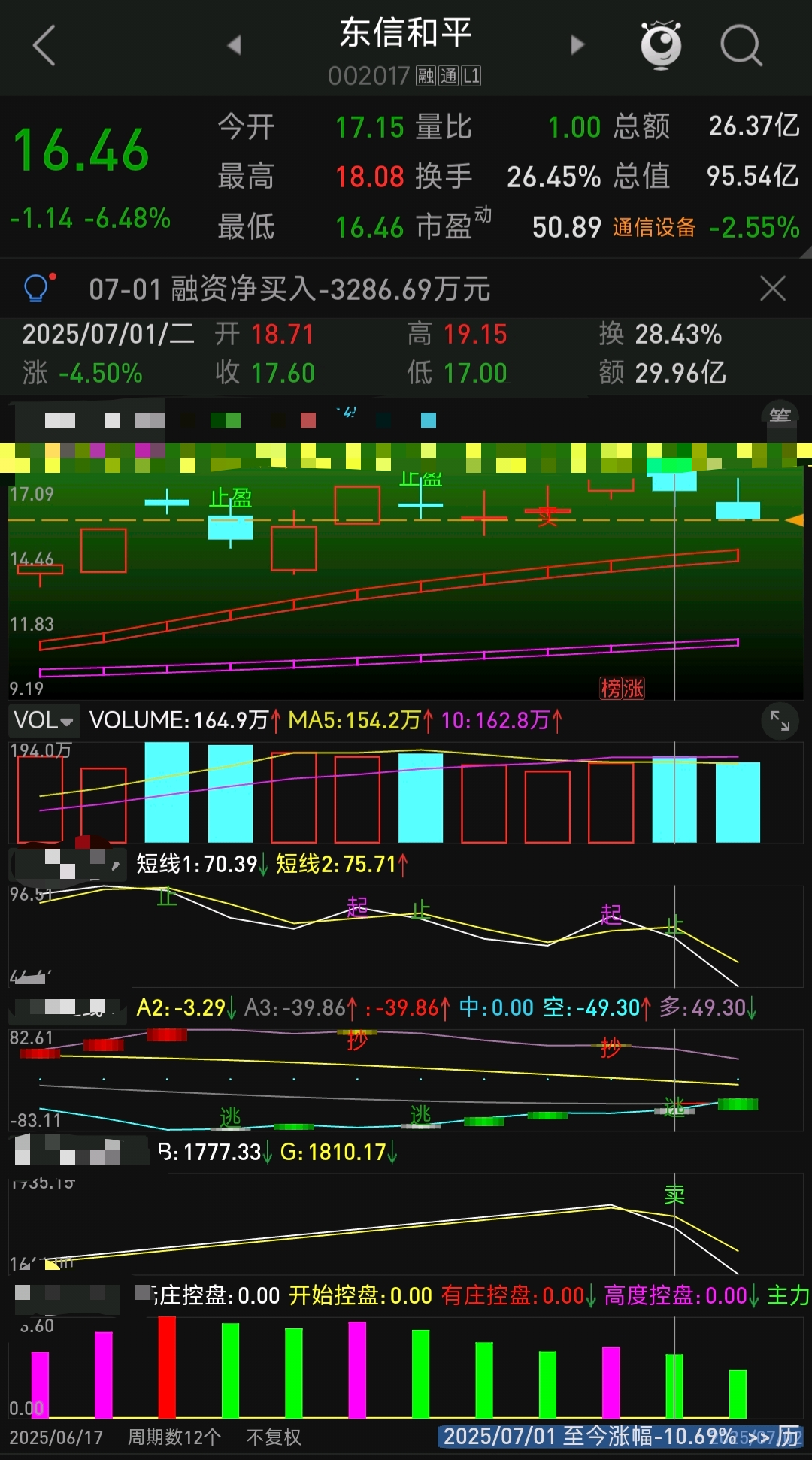Go to previous stock with left triangle

234,45
